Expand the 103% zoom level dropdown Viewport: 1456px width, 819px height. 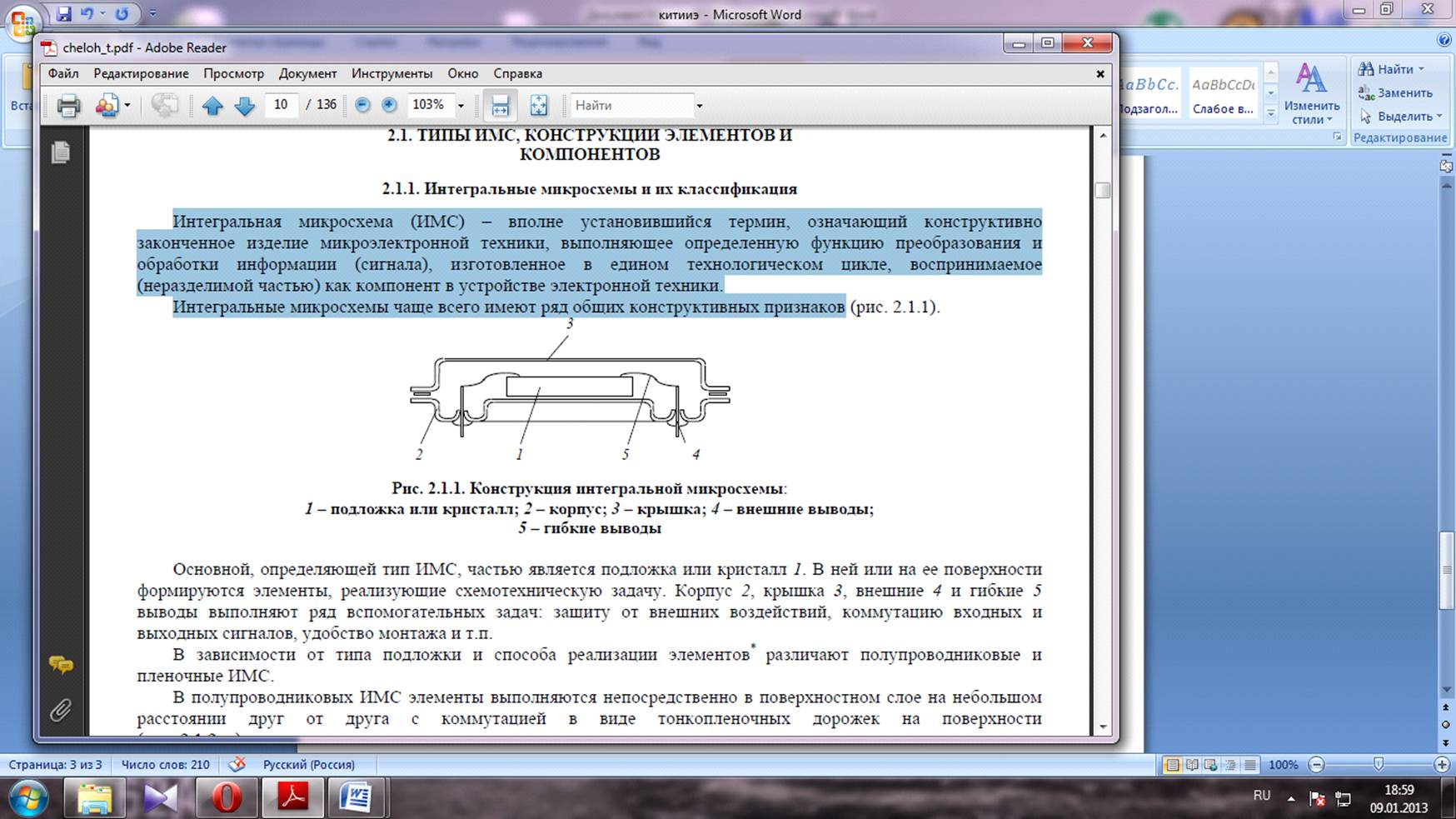[461, 106]
